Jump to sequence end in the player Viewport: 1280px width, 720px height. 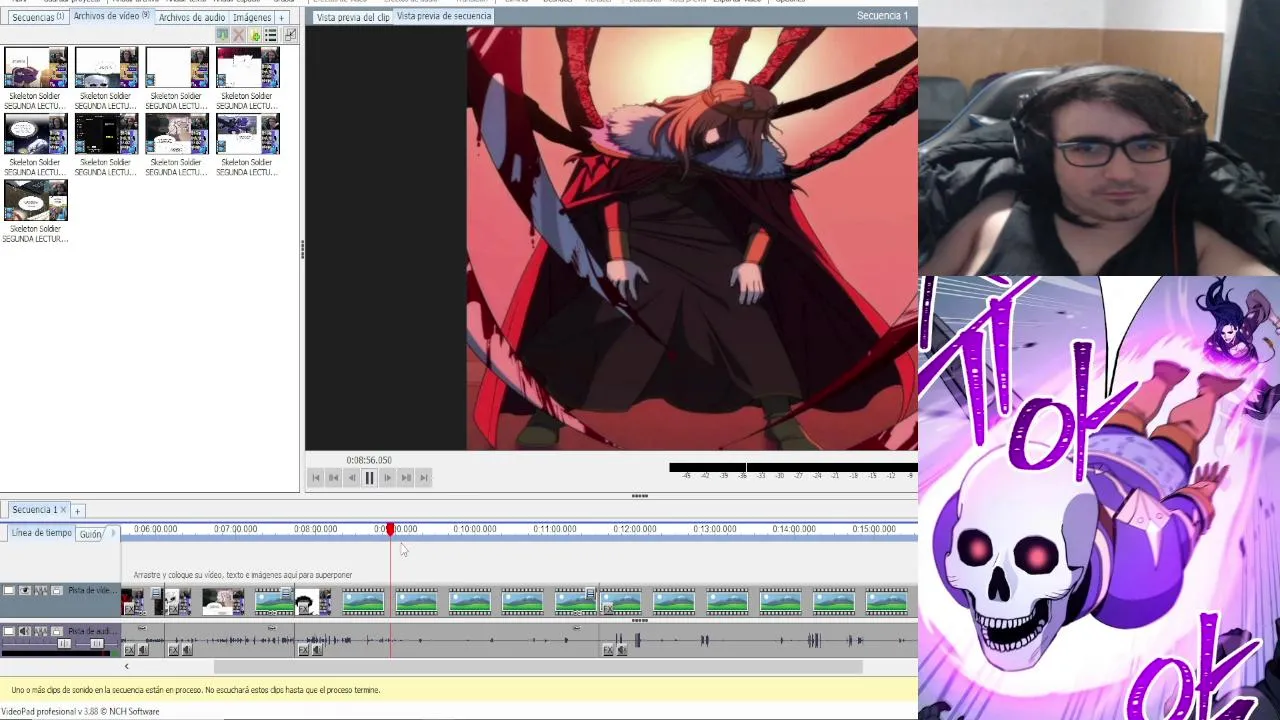tap(423, 478)
